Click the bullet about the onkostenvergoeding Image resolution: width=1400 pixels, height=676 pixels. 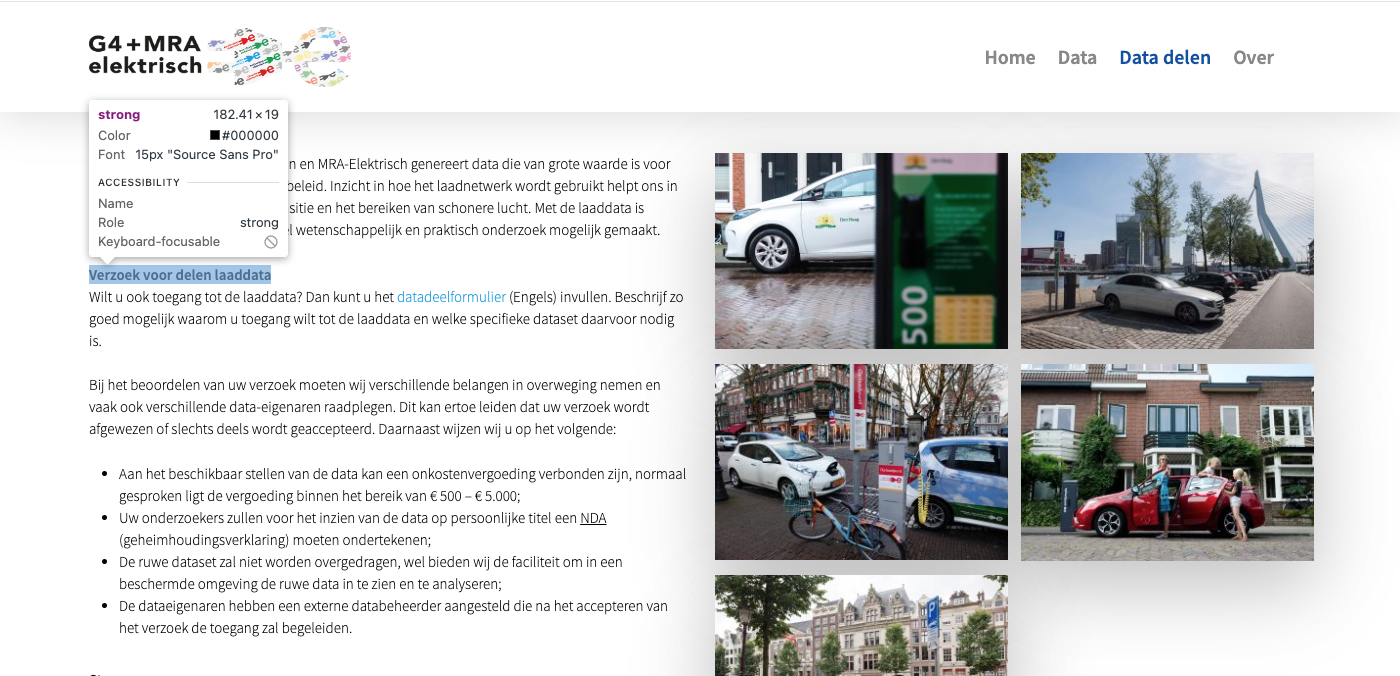(x=402, y=484)
